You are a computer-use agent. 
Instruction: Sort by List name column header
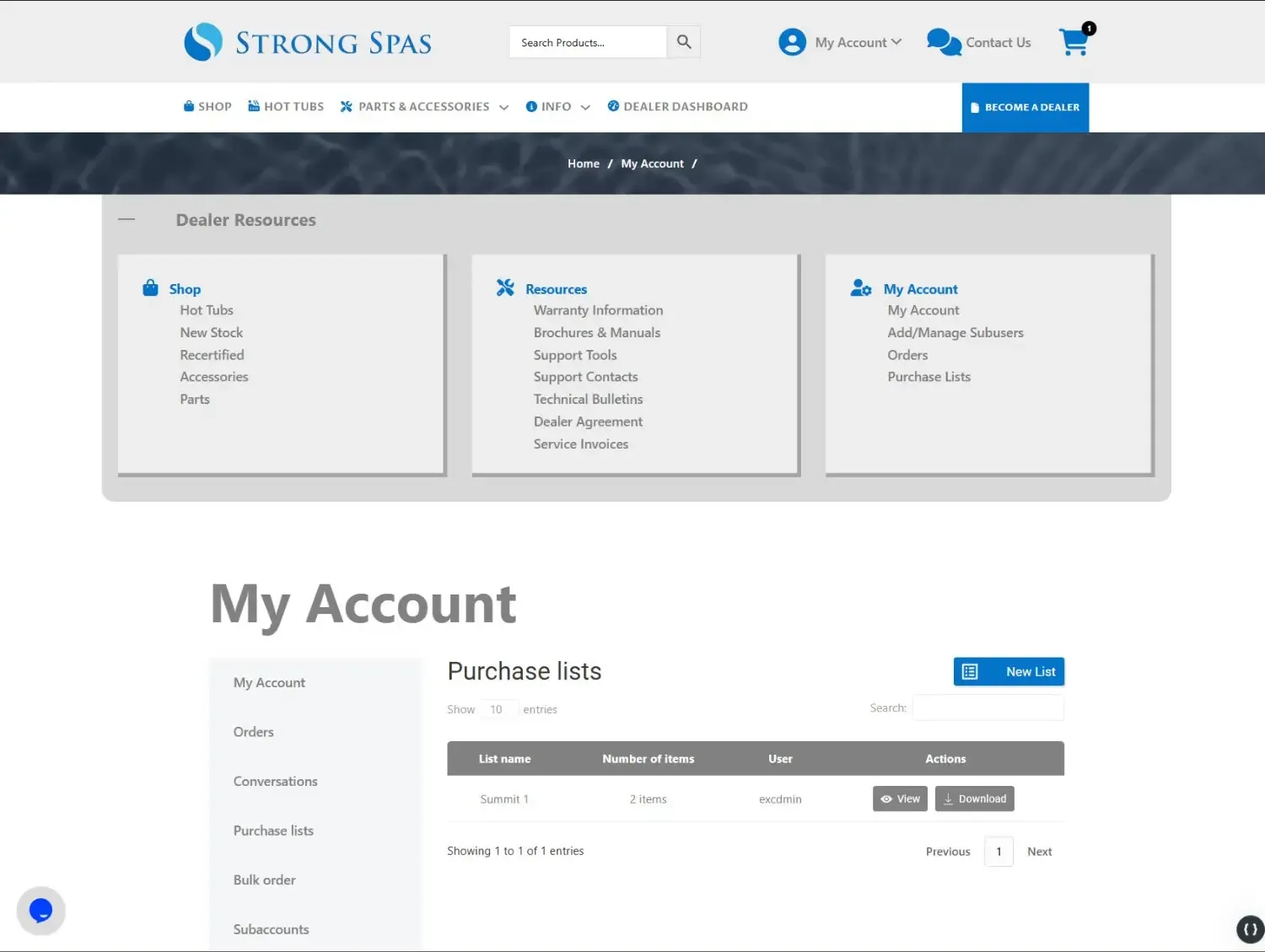pos(504,759)
